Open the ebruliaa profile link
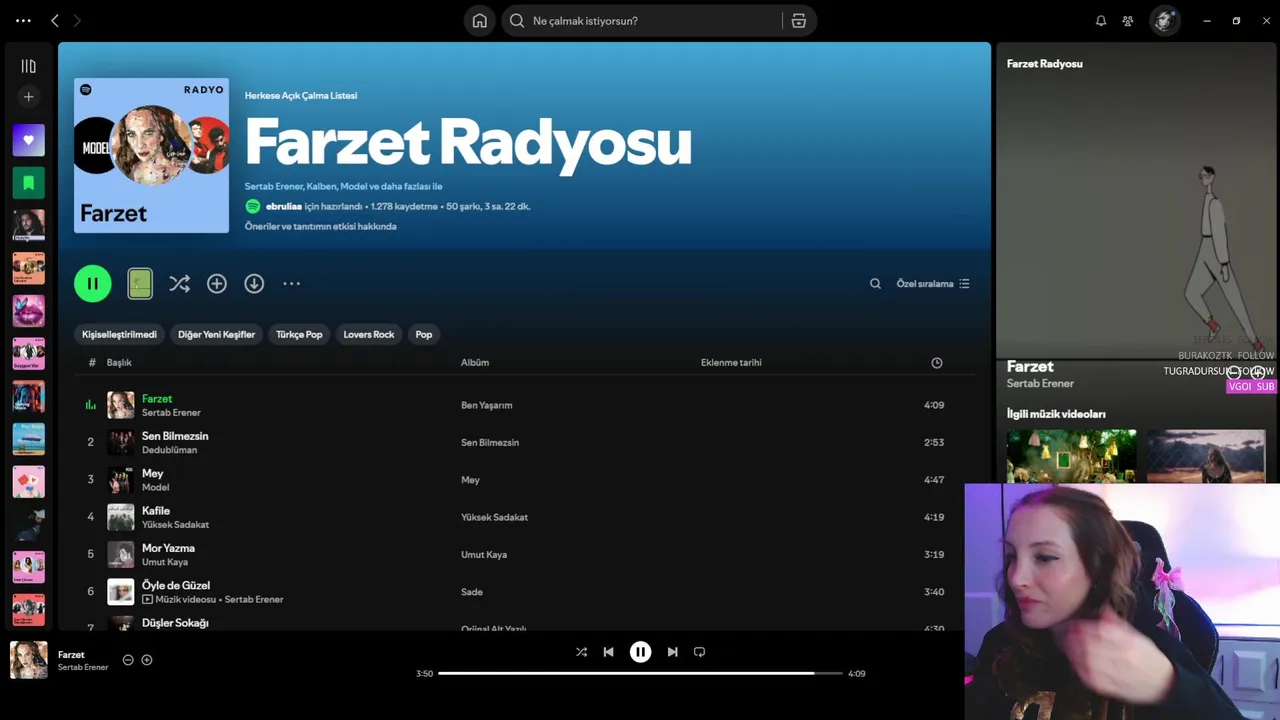Viewport: 1280px width, 720px height. [284, 206]
